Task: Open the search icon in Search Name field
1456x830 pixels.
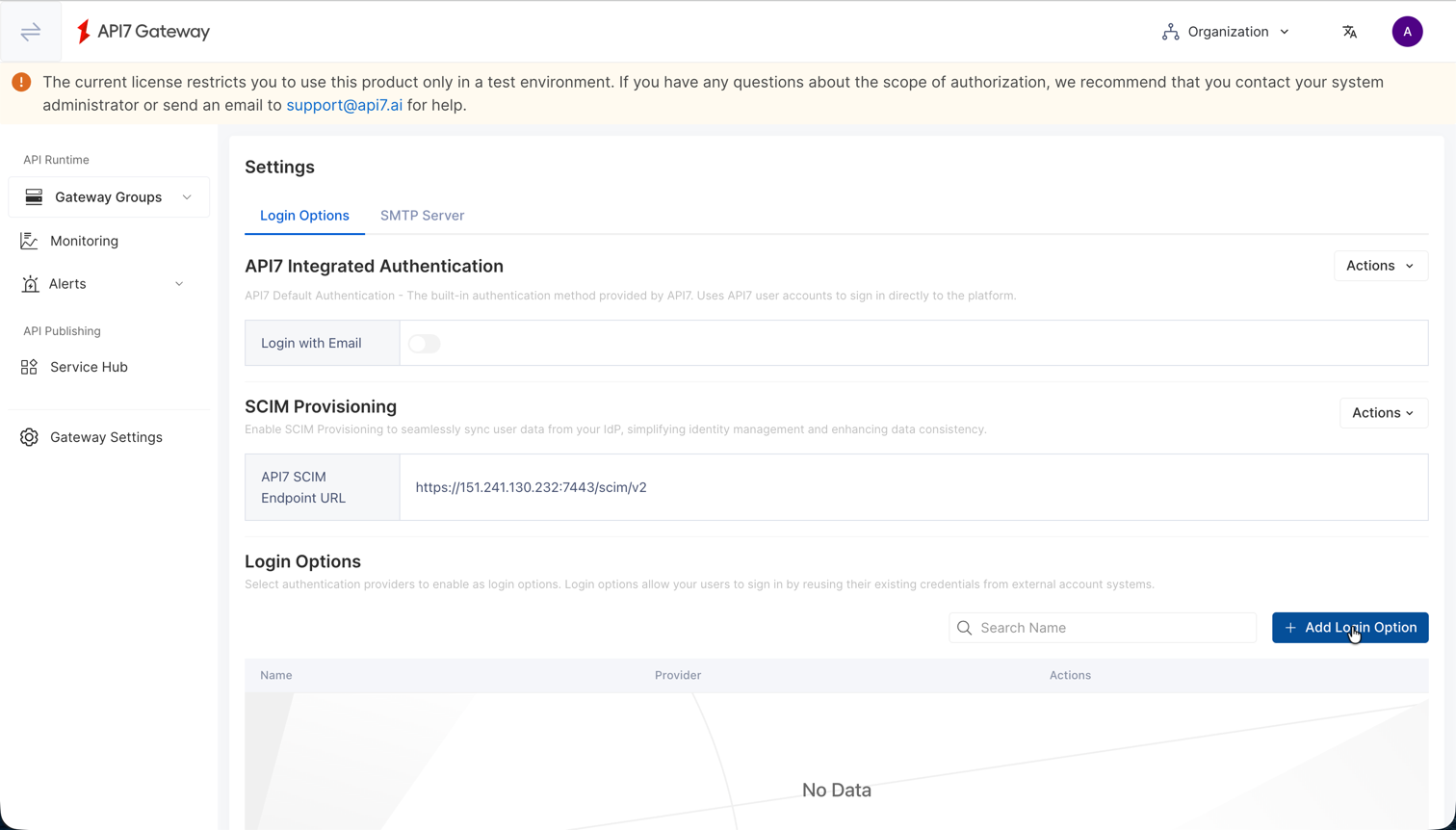Action: (x=965, y=627)
